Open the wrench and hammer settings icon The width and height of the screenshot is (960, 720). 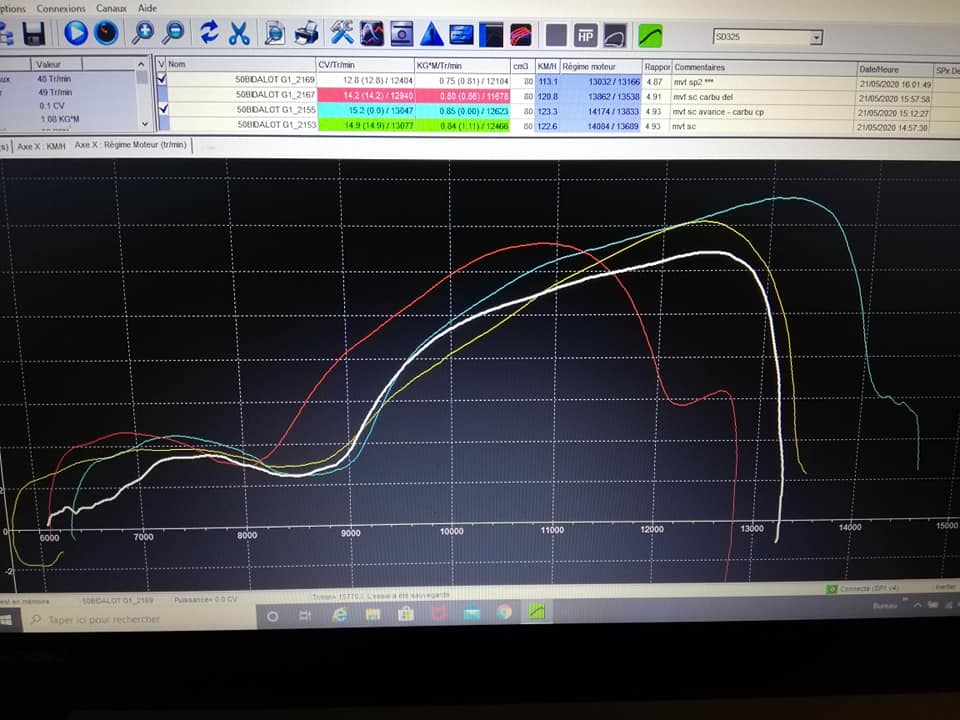pos(342,34)
